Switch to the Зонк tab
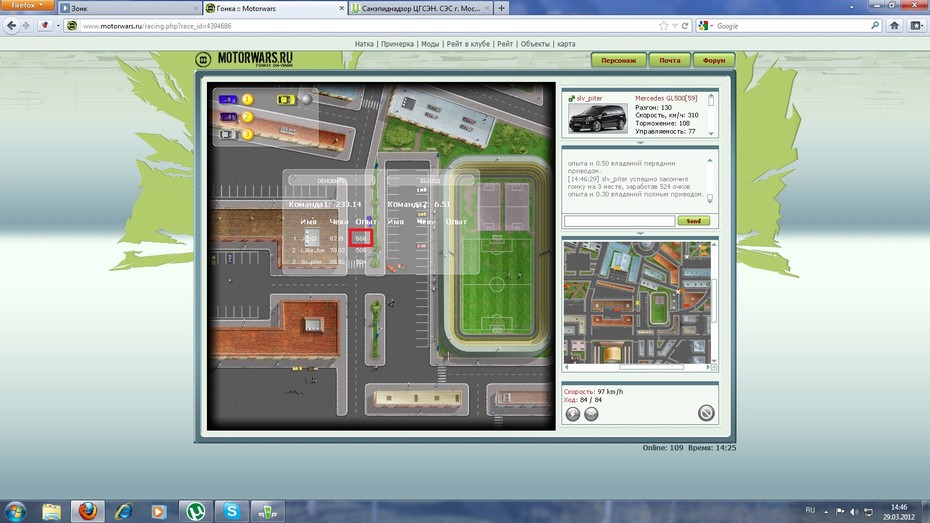The height and width of the screenshot is (523, 930). pos(130,8)
